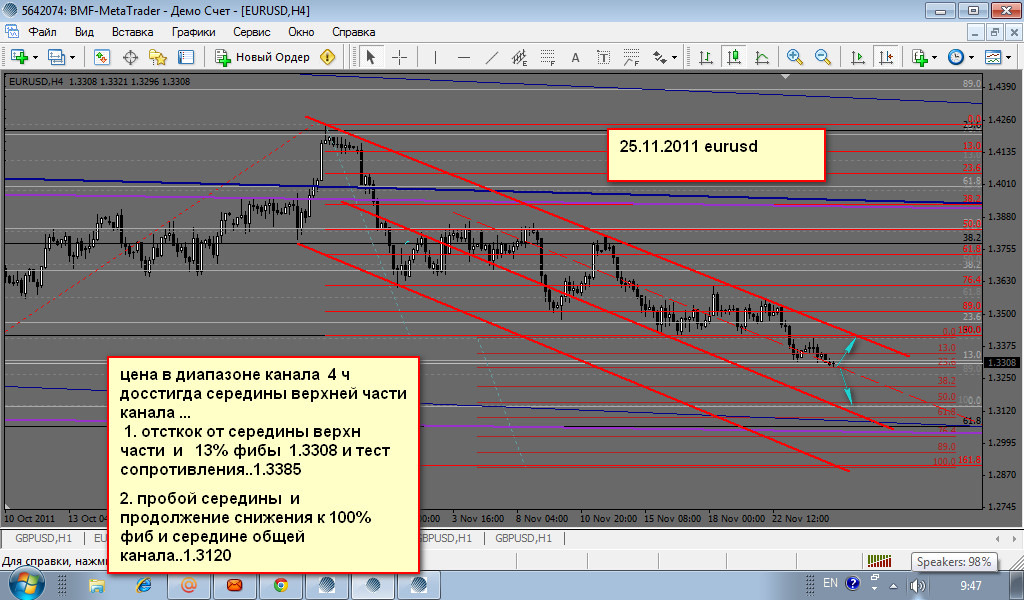This screenshot has height=600, width=1024.
Task: Switch to the leftmost GBPUSD,H1 chart tab
Action: 43,538
